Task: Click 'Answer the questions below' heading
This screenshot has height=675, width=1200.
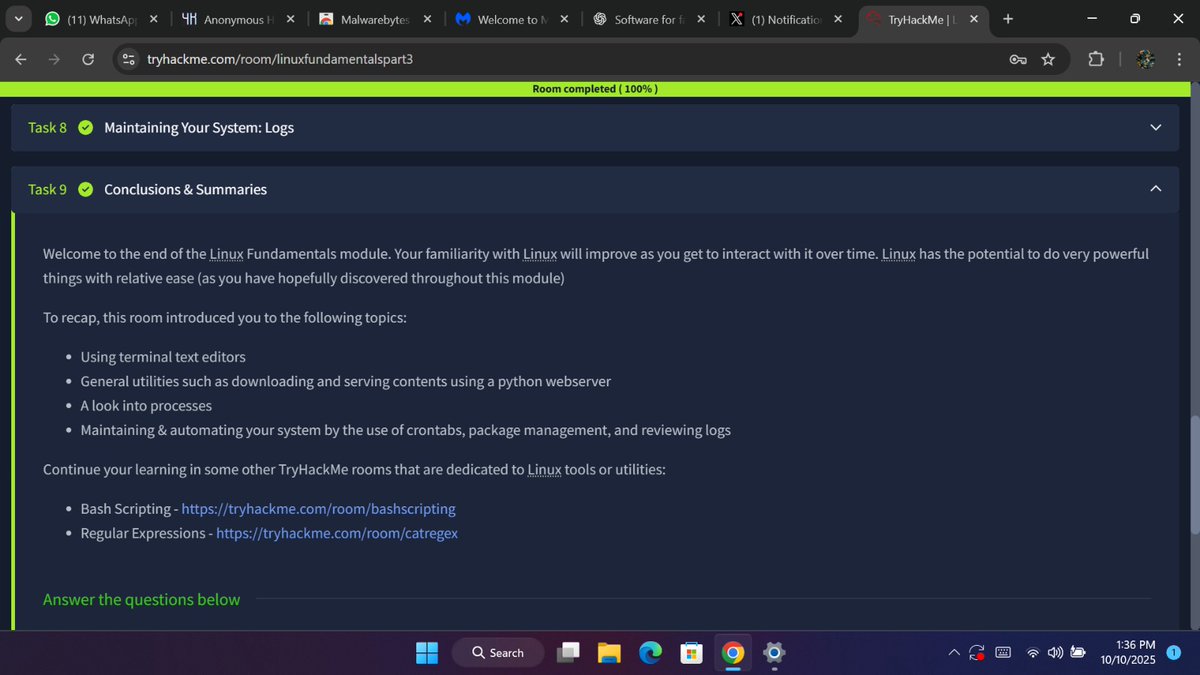Action: (x=141, y=599)
